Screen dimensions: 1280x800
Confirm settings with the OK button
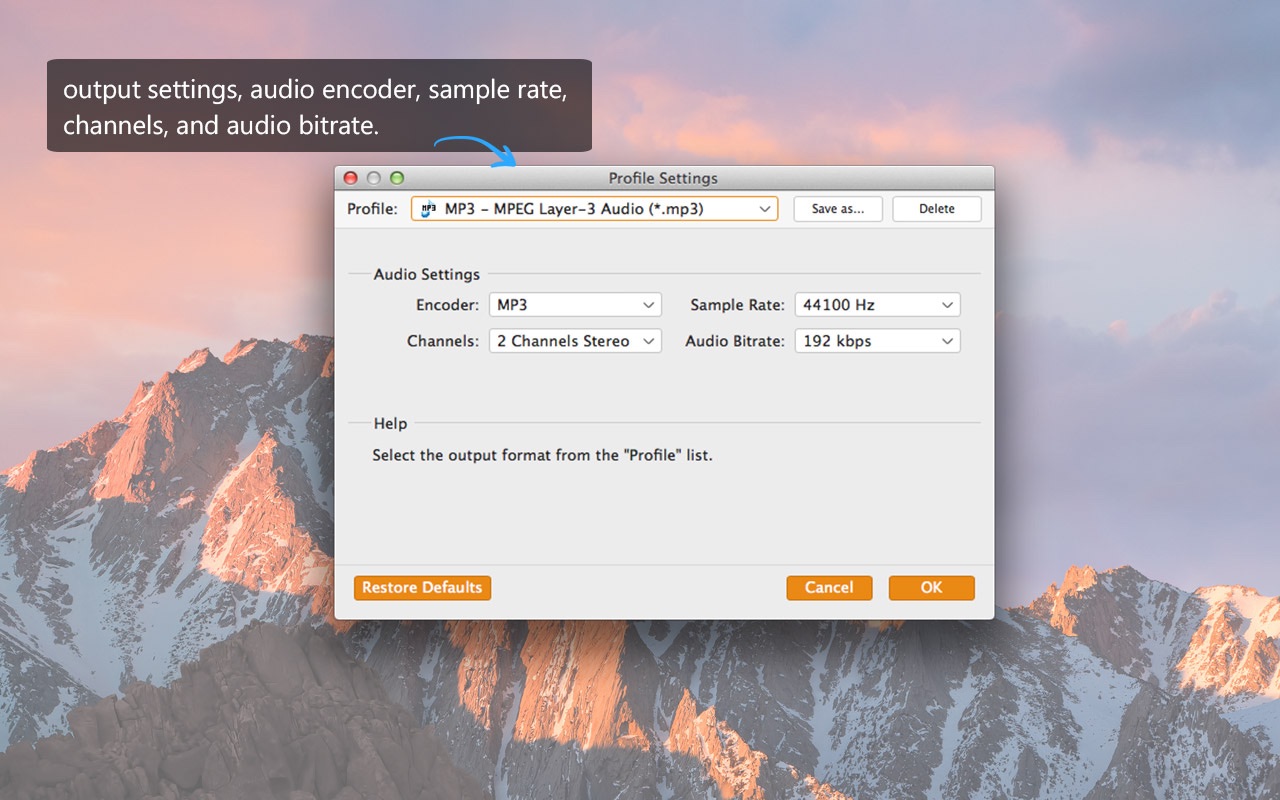(x=931, y=588)
